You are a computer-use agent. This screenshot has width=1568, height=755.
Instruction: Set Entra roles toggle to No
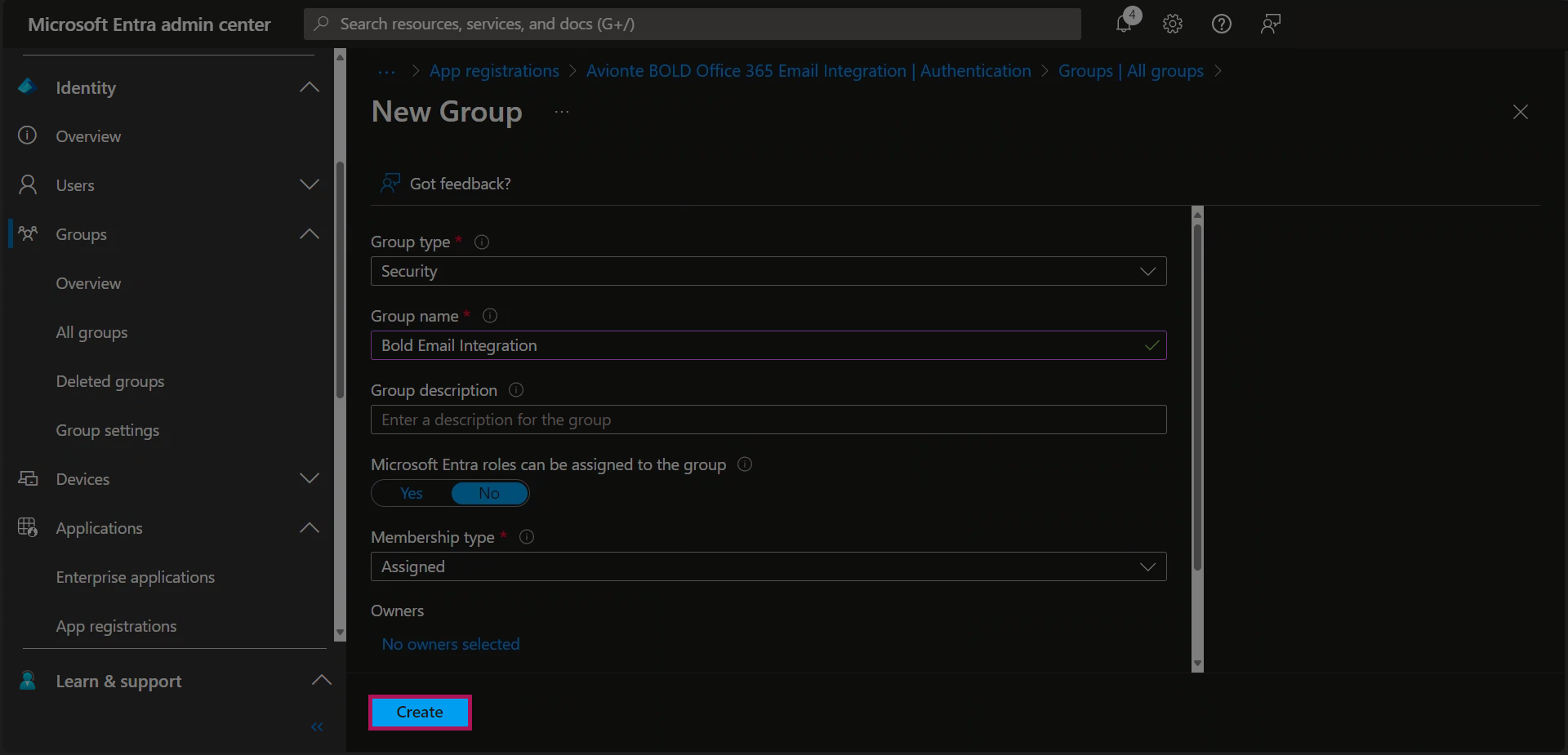(489, 493)
